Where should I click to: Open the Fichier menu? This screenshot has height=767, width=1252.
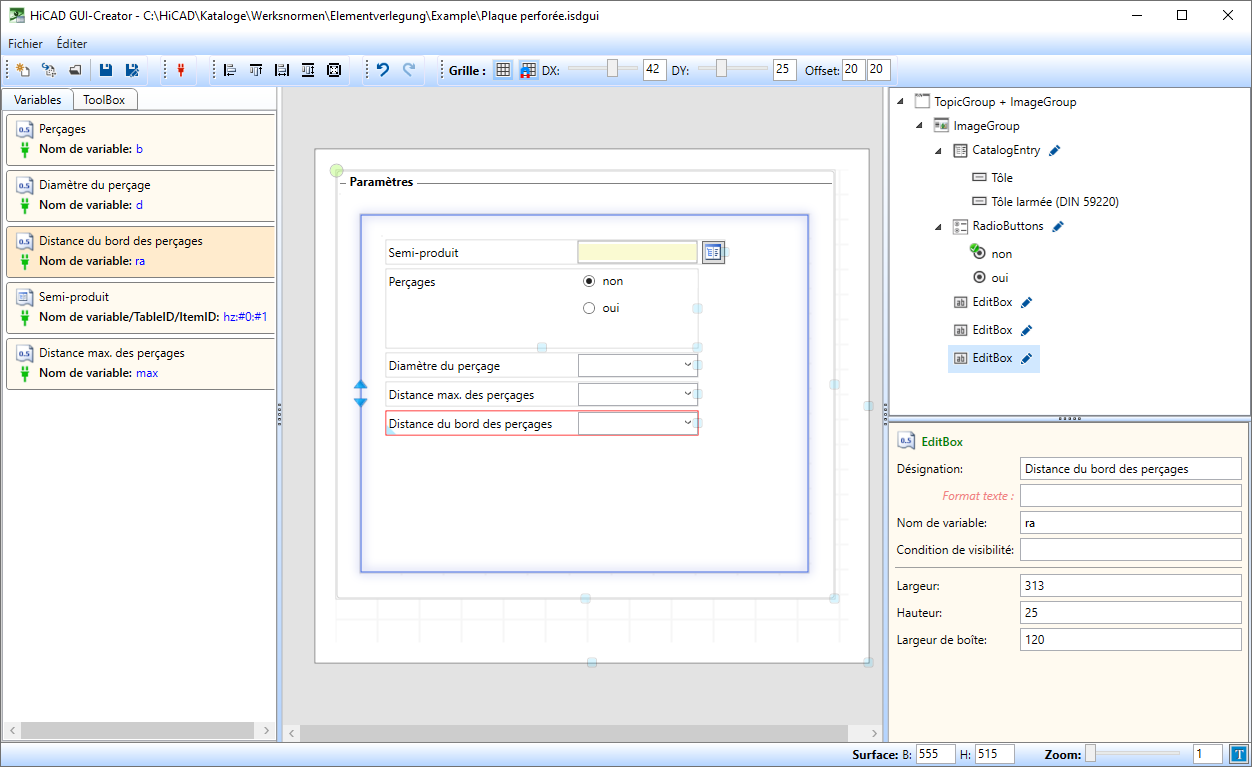[25, 44]
